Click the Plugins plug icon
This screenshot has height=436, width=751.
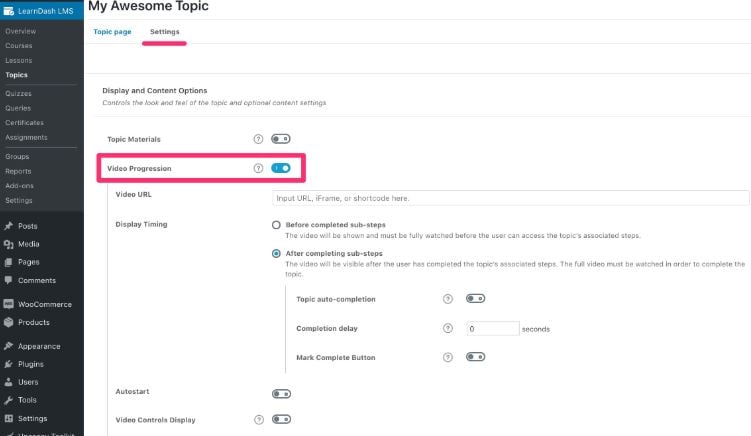tap(9, 364)
